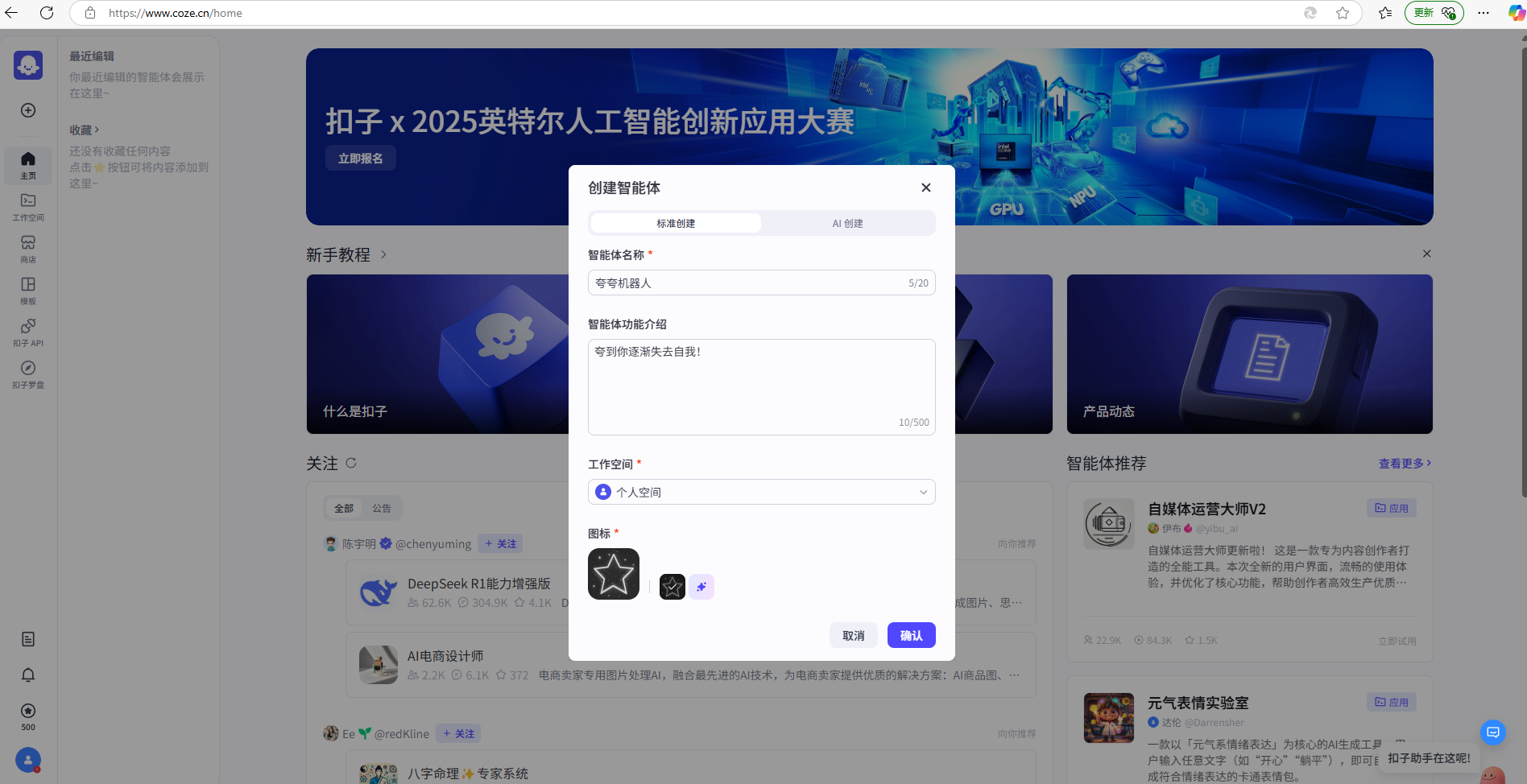Select the small star icon option
This screenshot has height=784, width=1527.
click(672, 587)
